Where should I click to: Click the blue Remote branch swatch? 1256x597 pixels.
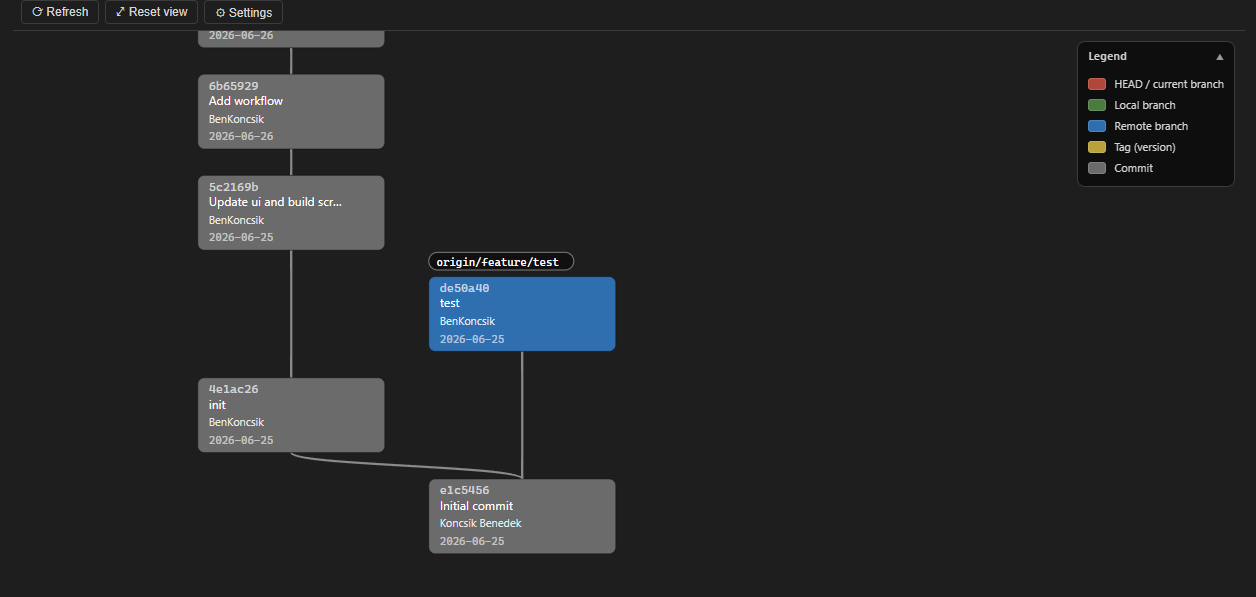[1097, 126]
